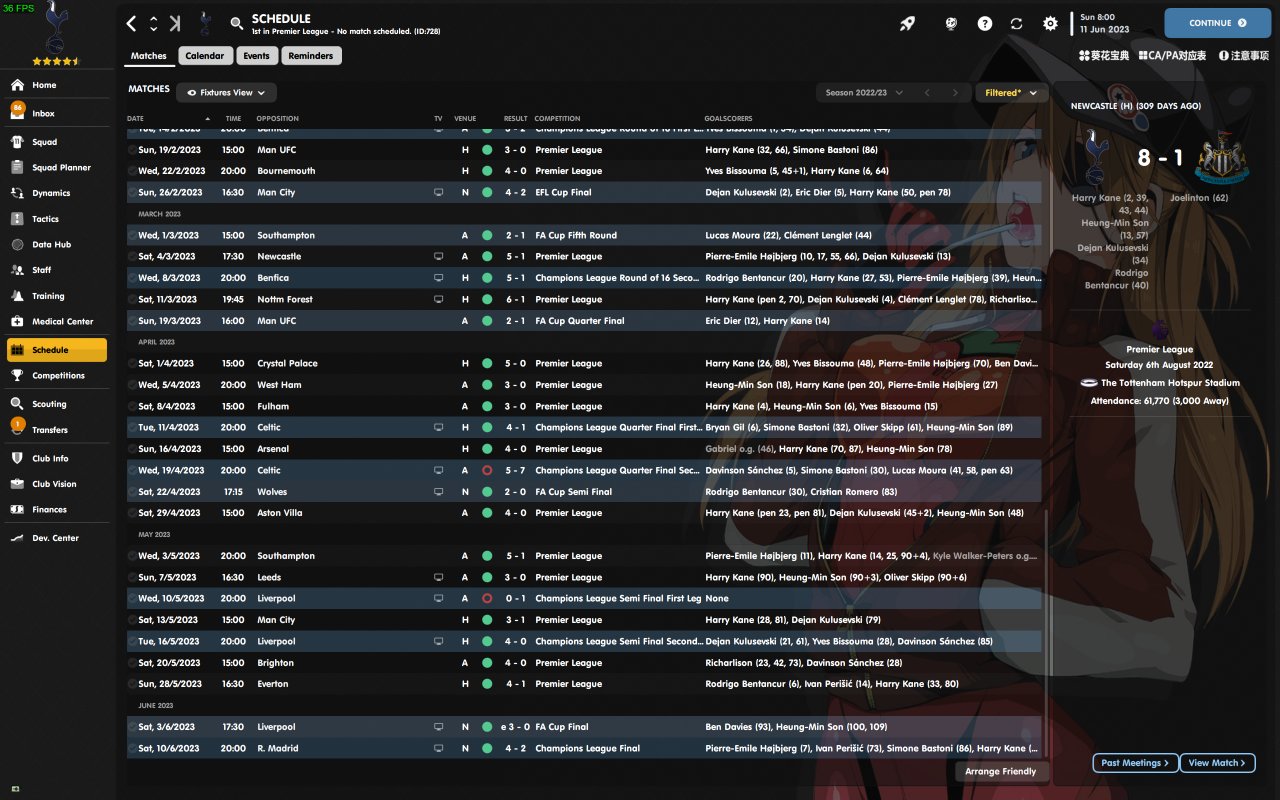The height and width of the screenshot is (800, 1280).
Task: Tick the circle beside Sun 19/2/2023 Man UFC
Action: 132,150
